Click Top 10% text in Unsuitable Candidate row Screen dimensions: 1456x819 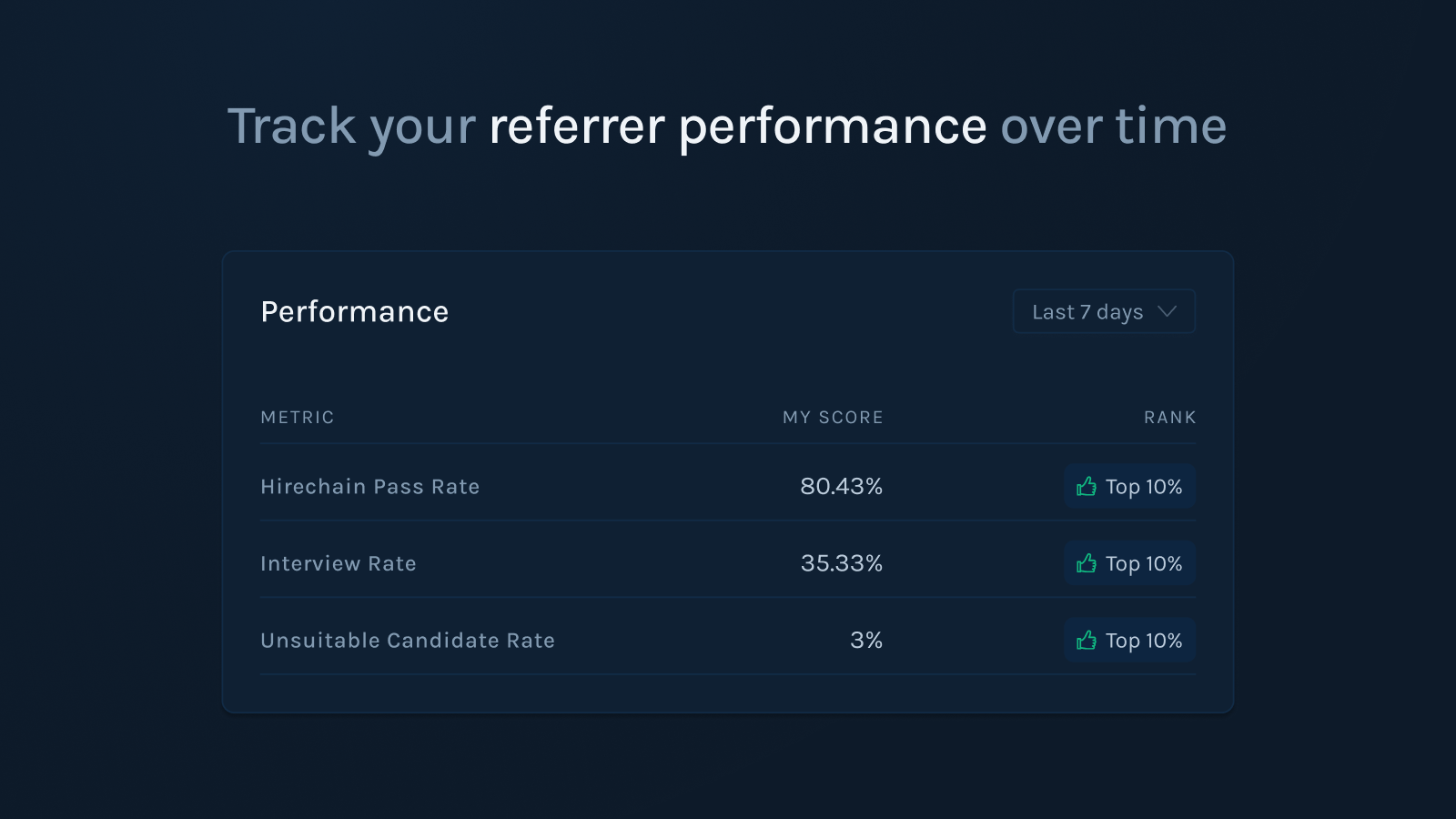pos(1143,641)
